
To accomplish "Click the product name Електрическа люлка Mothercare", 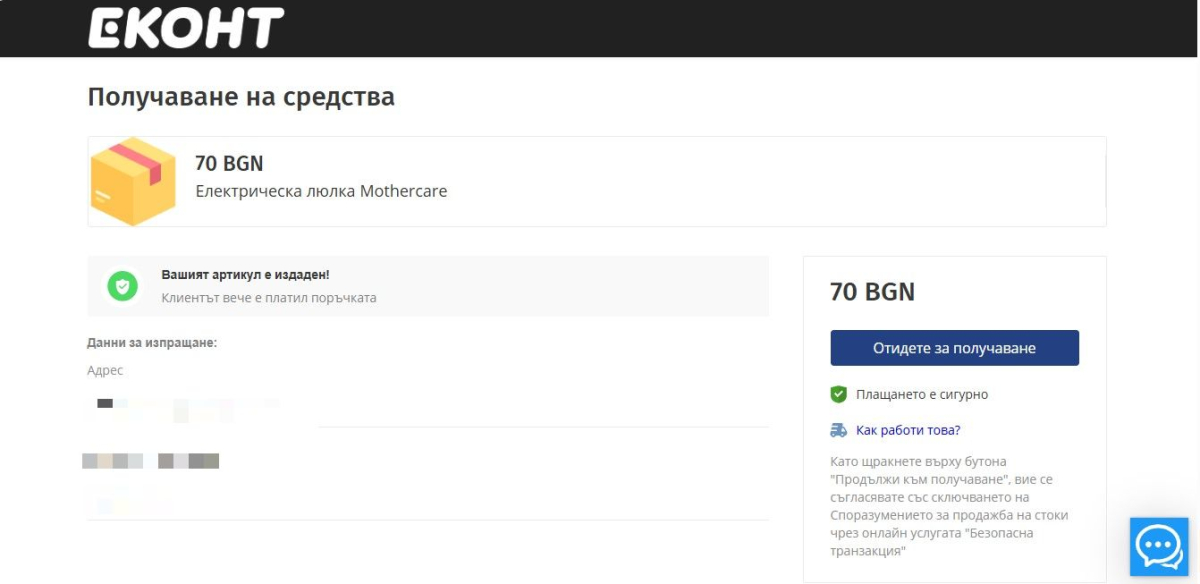I will click(x=321, y=191).
